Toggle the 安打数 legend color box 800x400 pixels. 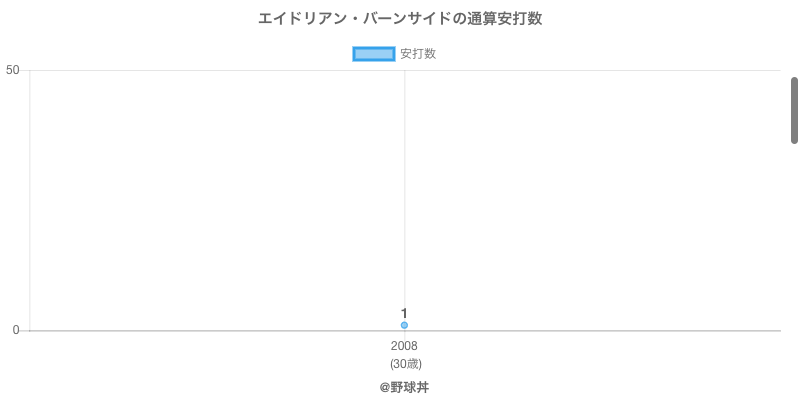coord(375,54)
